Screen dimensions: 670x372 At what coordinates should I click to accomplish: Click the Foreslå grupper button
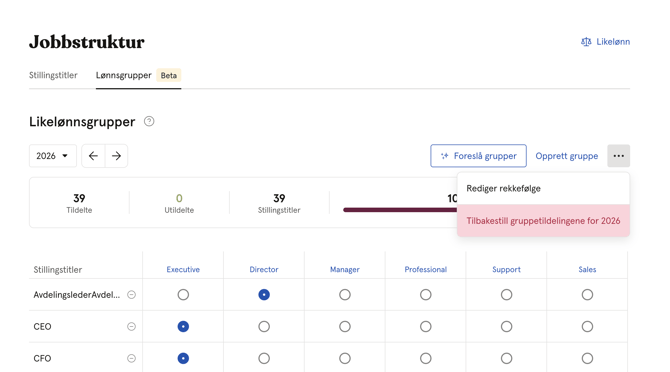pos(478,156)
